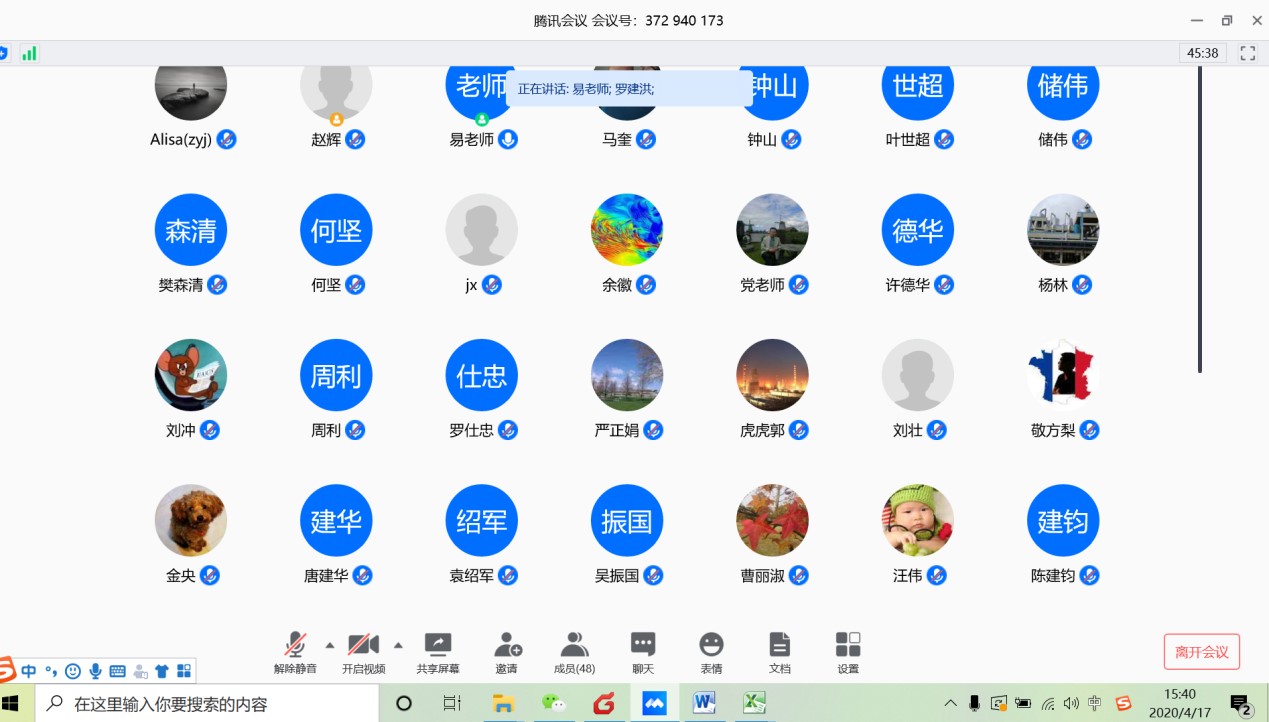Open the 文档 documents panel

tap(779, 652)
